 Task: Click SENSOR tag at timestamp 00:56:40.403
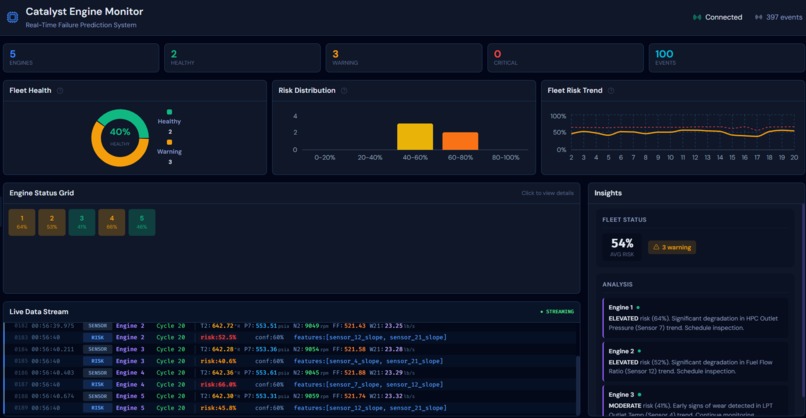pos(98,373)
